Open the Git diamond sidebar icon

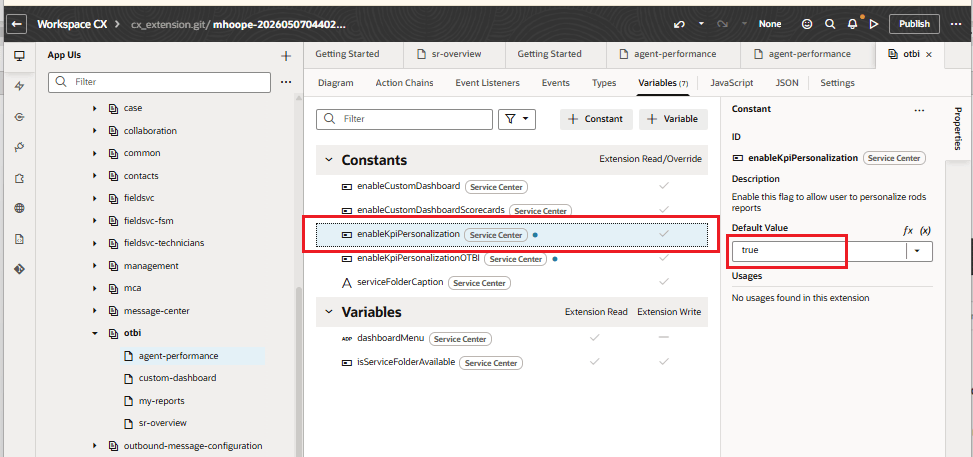click(19, 269)
